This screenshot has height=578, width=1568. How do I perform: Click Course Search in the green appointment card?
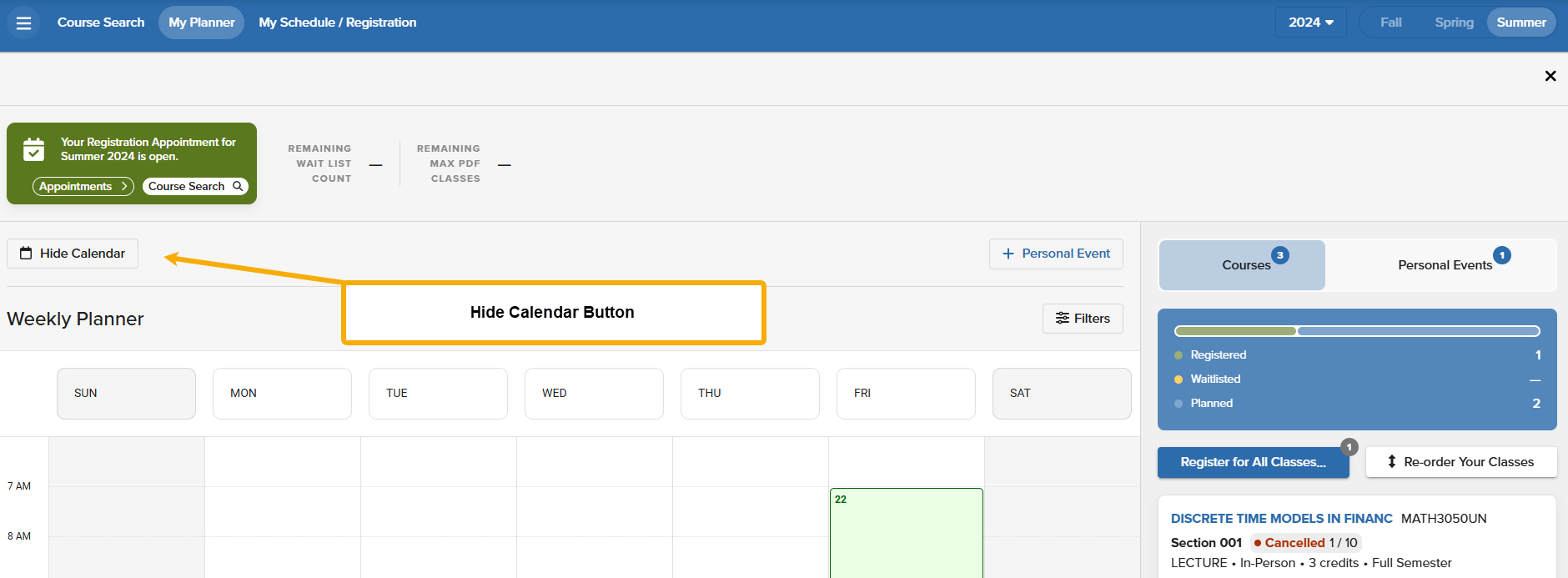(x=195, y=186)
